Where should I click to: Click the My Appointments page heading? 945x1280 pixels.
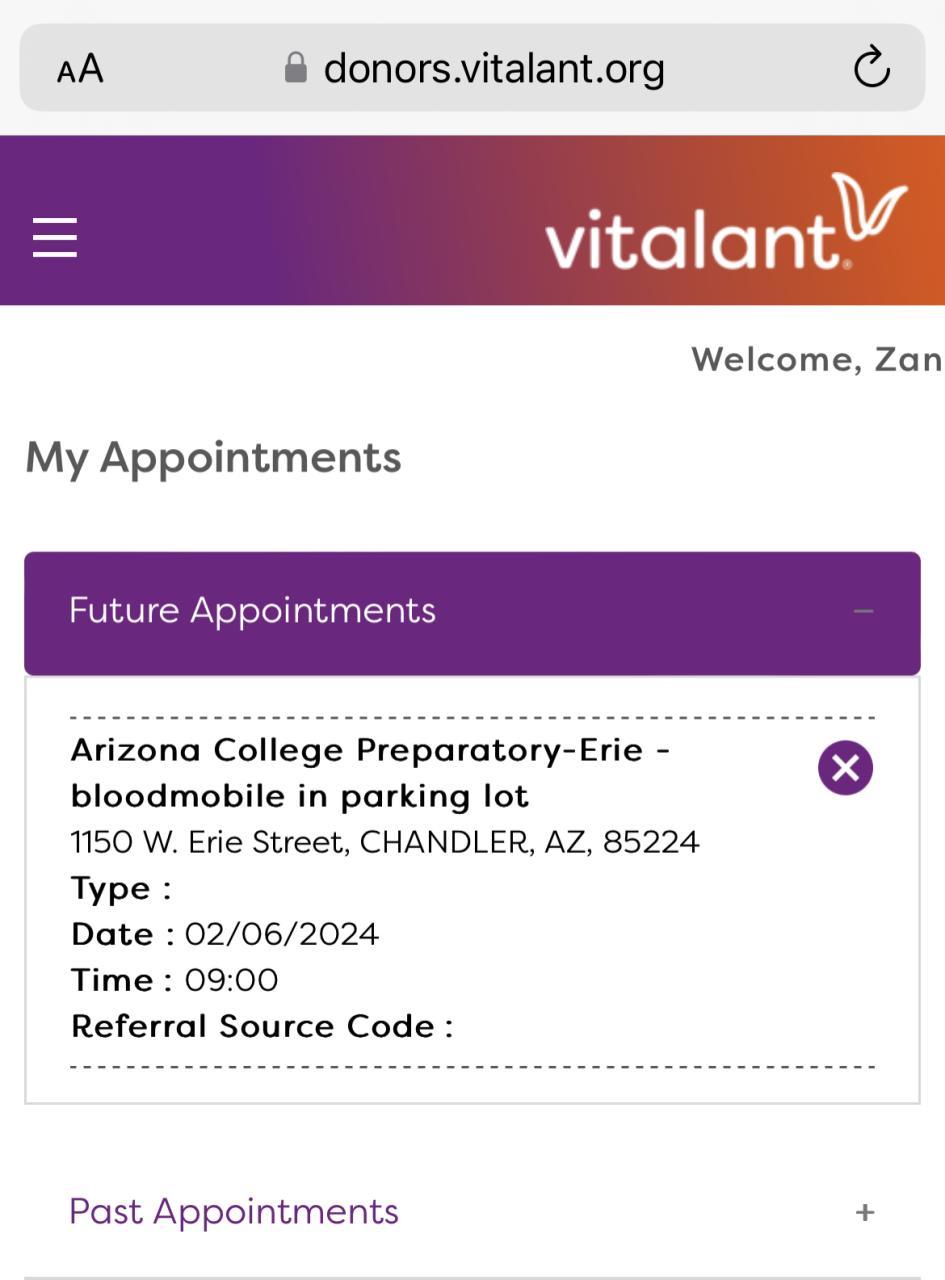pos(213,458)
